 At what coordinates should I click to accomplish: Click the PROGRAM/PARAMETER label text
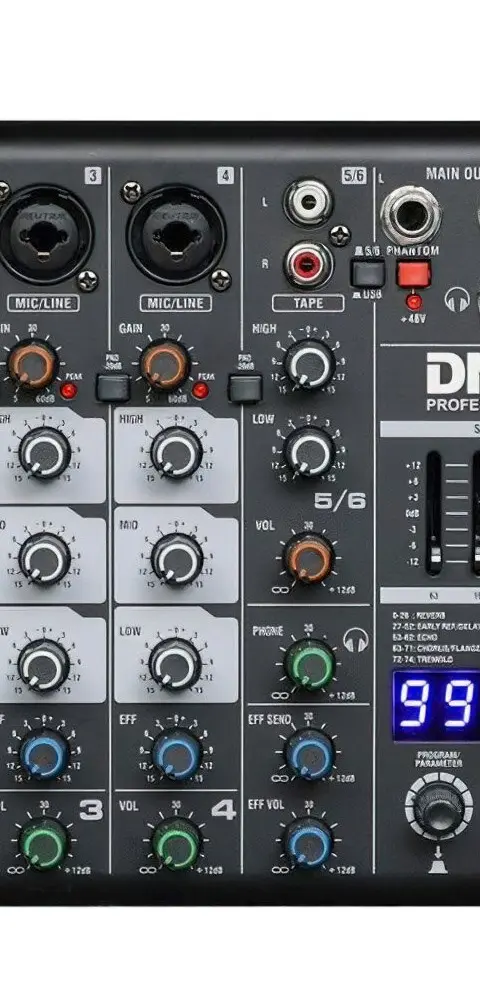click(x=439, y=759)
